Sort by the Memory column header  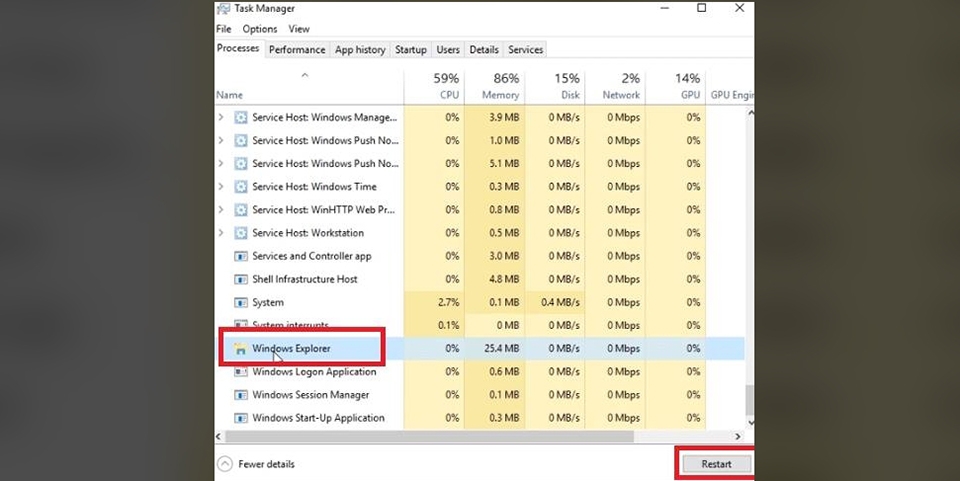494,87
